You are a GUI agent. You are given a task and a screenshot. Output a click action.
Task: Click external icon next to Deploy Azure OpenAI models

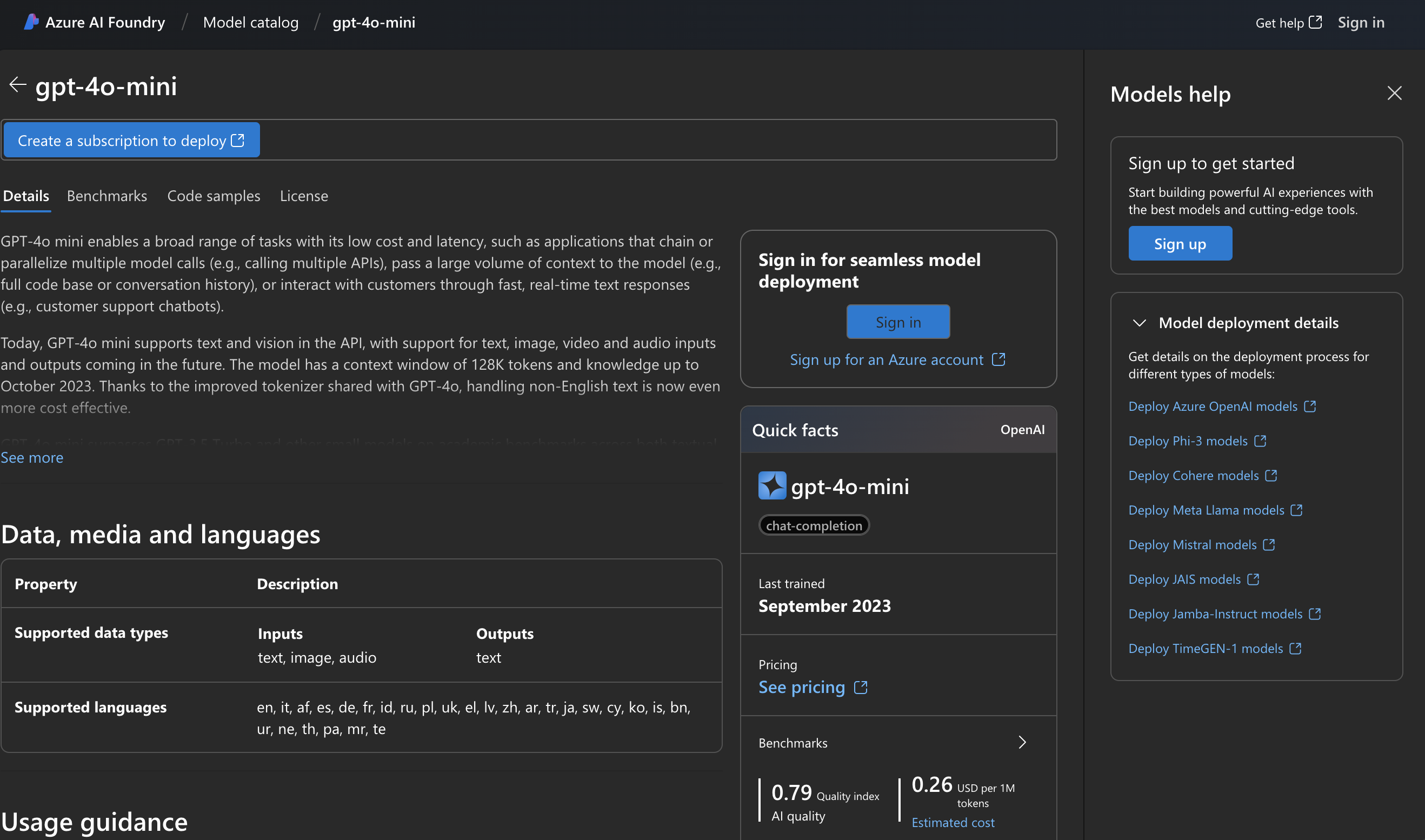[1309, 406]
